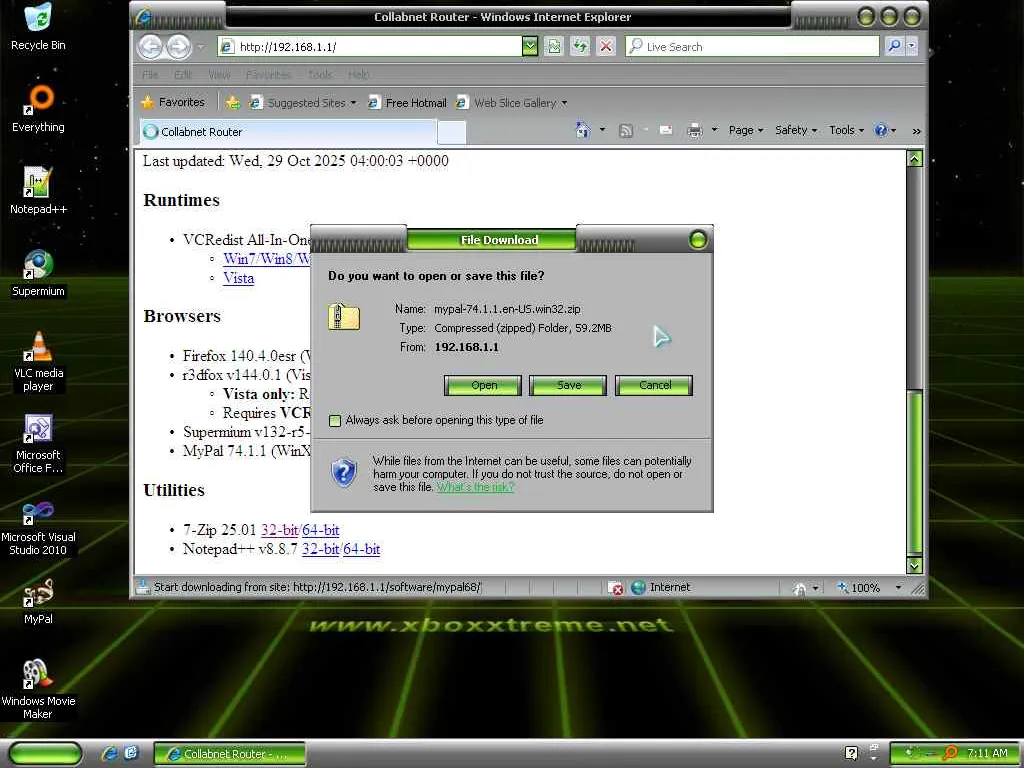Select the Collabnet Router tab
This screenshot has width=1024, height=768.
[287, 132]
